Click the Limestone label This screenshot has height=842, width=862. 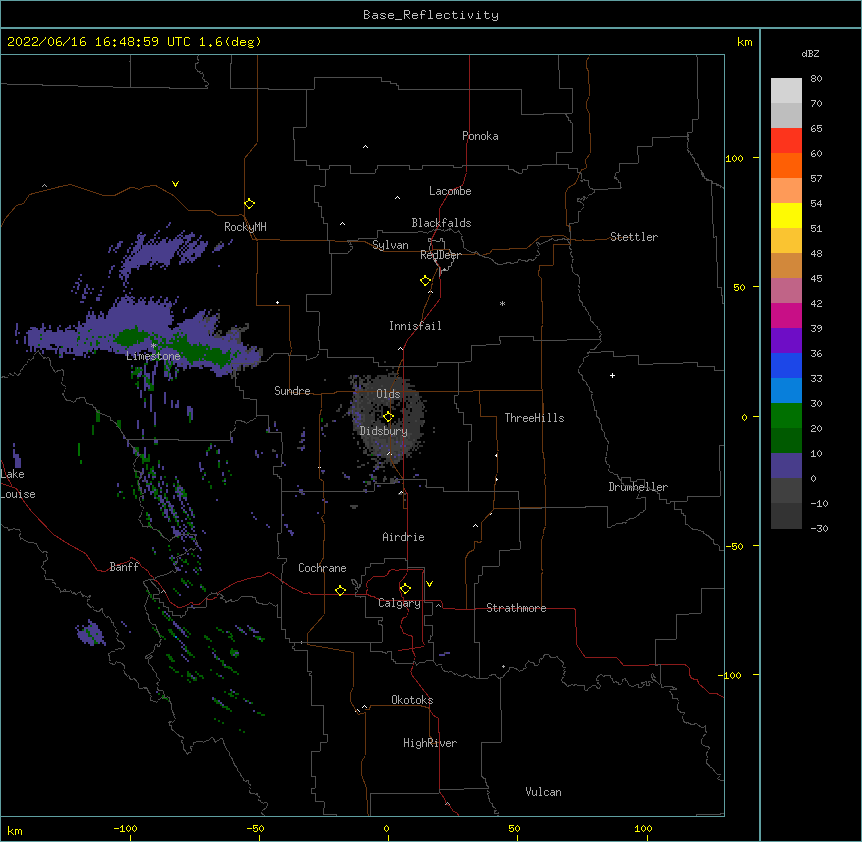tap(153, 356)
